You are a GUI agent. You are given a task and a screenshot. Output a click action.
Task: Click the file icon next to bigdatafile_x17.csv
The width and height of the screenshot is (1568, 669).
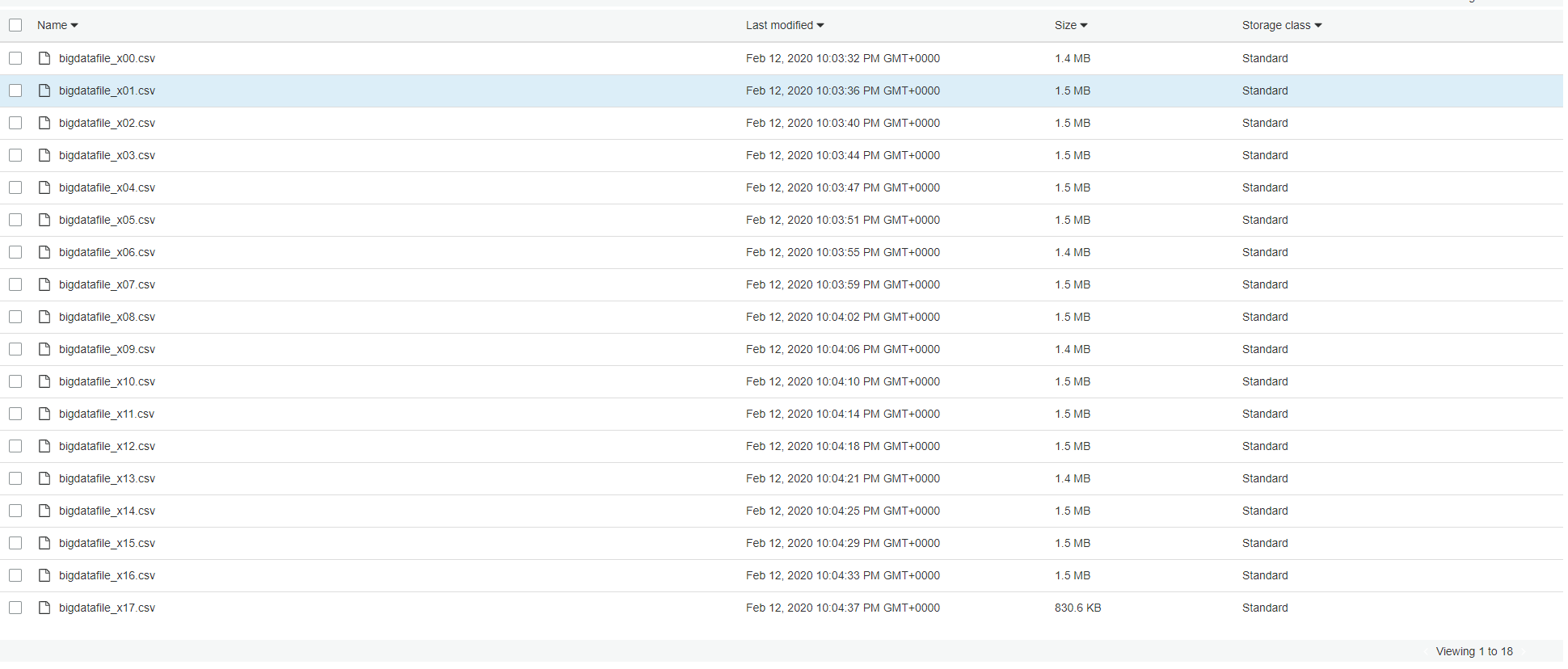44,608
